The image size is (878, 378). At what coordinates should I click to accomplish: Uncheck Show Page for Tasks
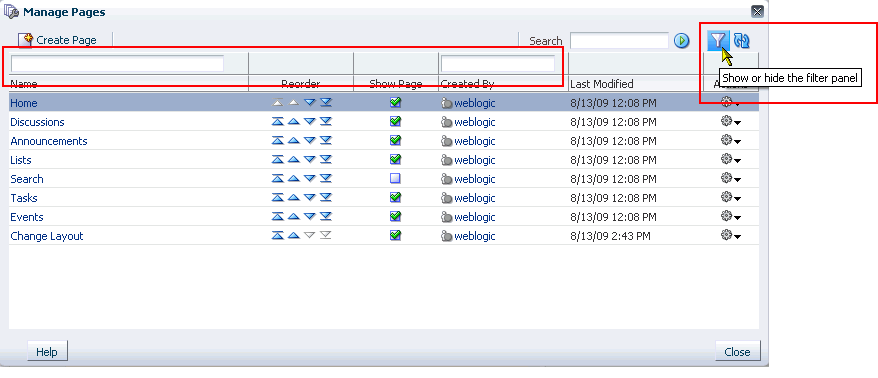pos(395,198)
